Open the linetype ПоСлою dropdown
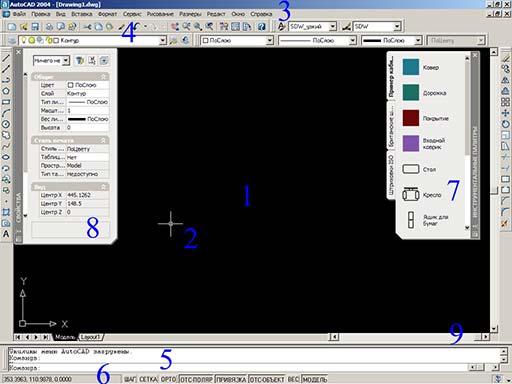 pos(352,40)
